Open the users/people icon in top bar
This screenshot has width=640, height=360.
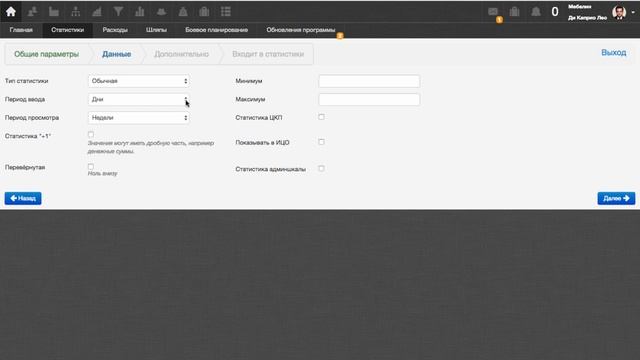point(32,12)
